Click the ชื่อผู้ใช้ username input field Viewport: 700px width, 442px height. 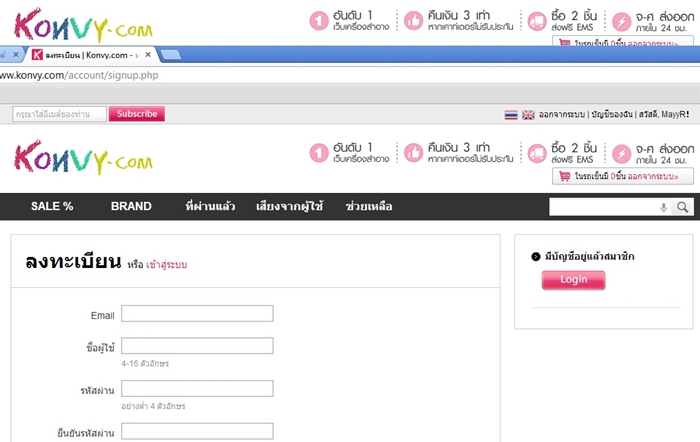[197, 346]
